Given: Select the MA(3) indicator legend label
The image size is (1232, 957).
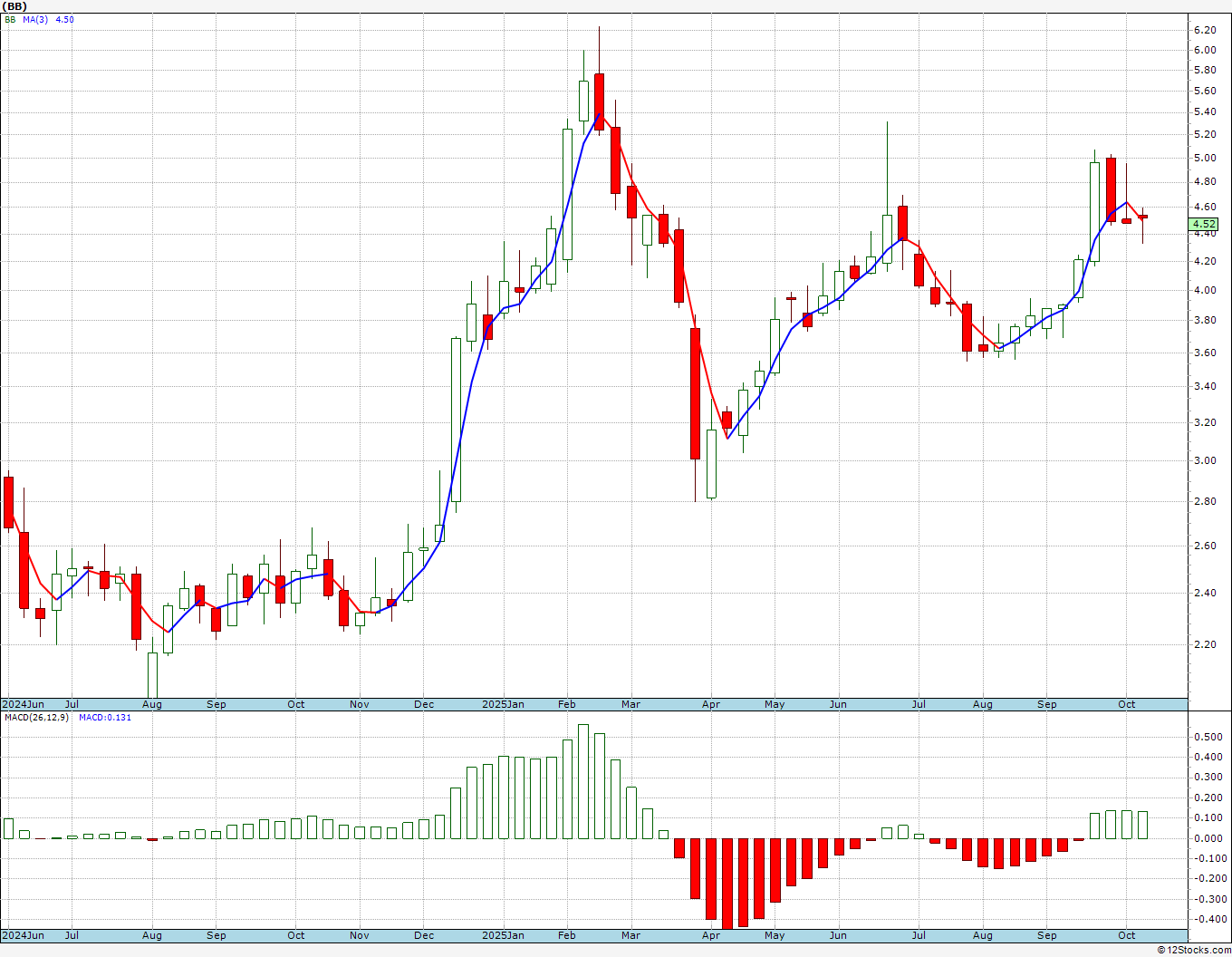Looking at the screenshot, I should (36, 19).
